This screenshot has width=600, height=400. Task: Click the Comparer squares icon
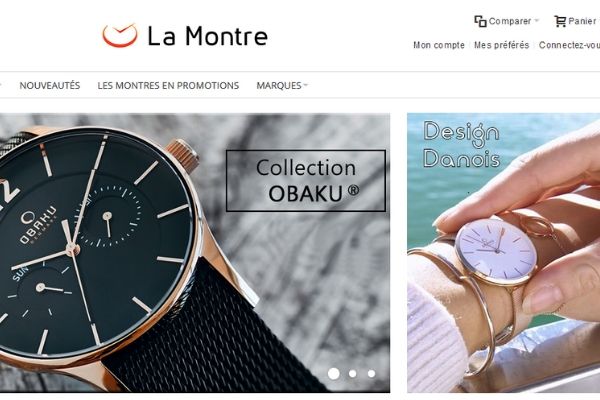click(480, 21)
